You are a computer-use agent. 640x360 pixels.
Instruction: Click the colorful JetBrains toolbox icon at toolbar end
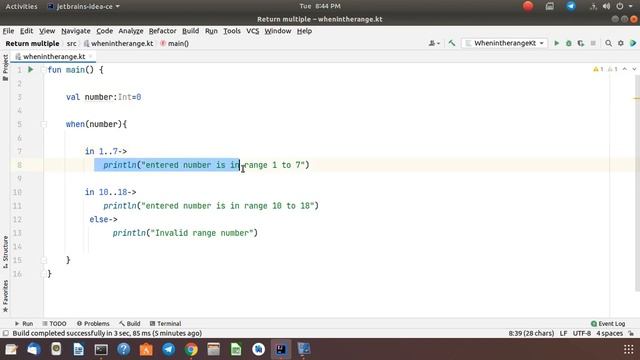(x=633, y=43)
